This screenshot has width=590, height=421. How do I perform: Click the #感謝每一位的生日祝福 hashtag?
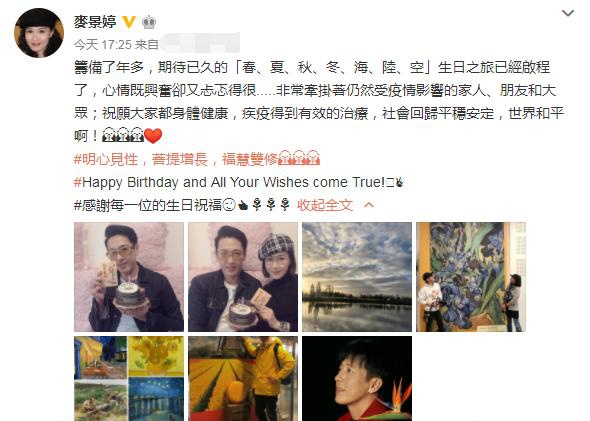pos(148,205)
